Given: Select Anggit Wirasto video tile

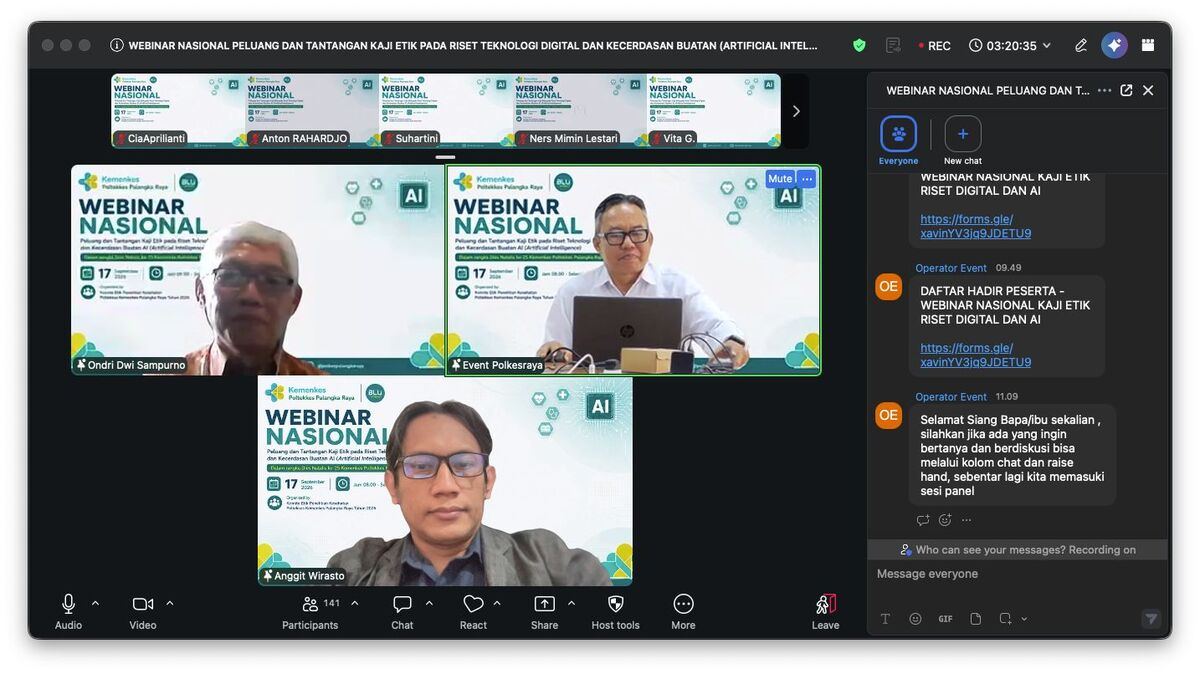Looking at the screenshot, I should point(445,481).
